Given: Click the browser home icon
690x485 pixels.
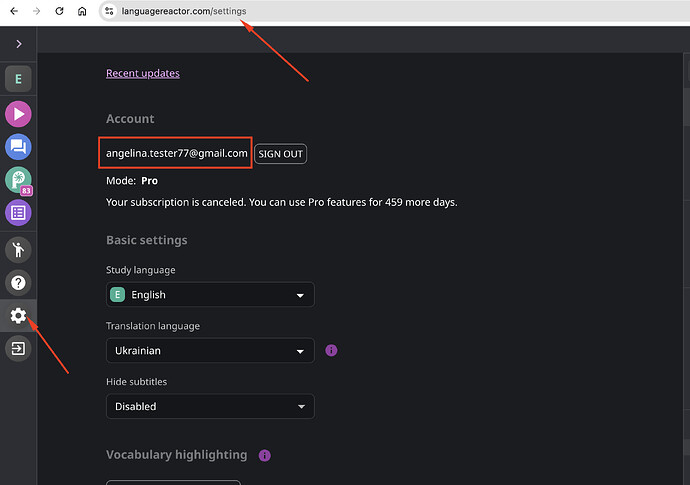Looking at the screenshot, I should coord(82,11).
